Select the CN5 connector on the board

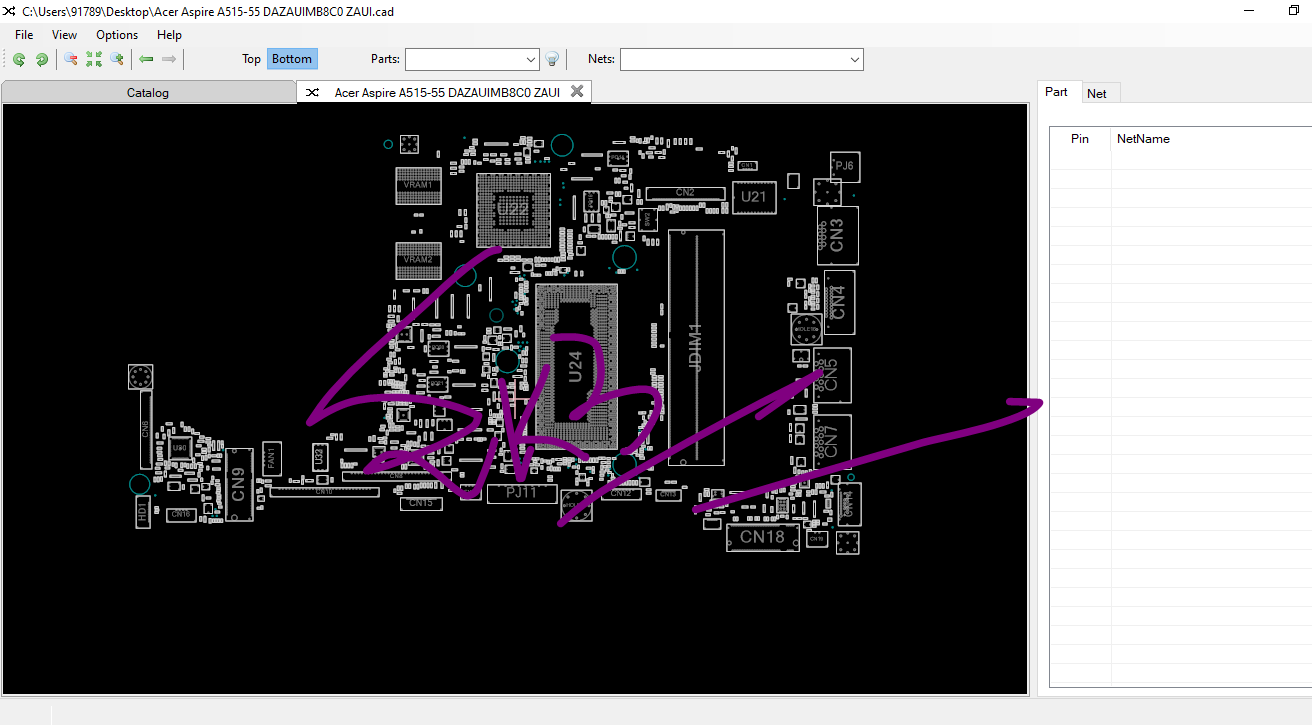tap(831, 375)
